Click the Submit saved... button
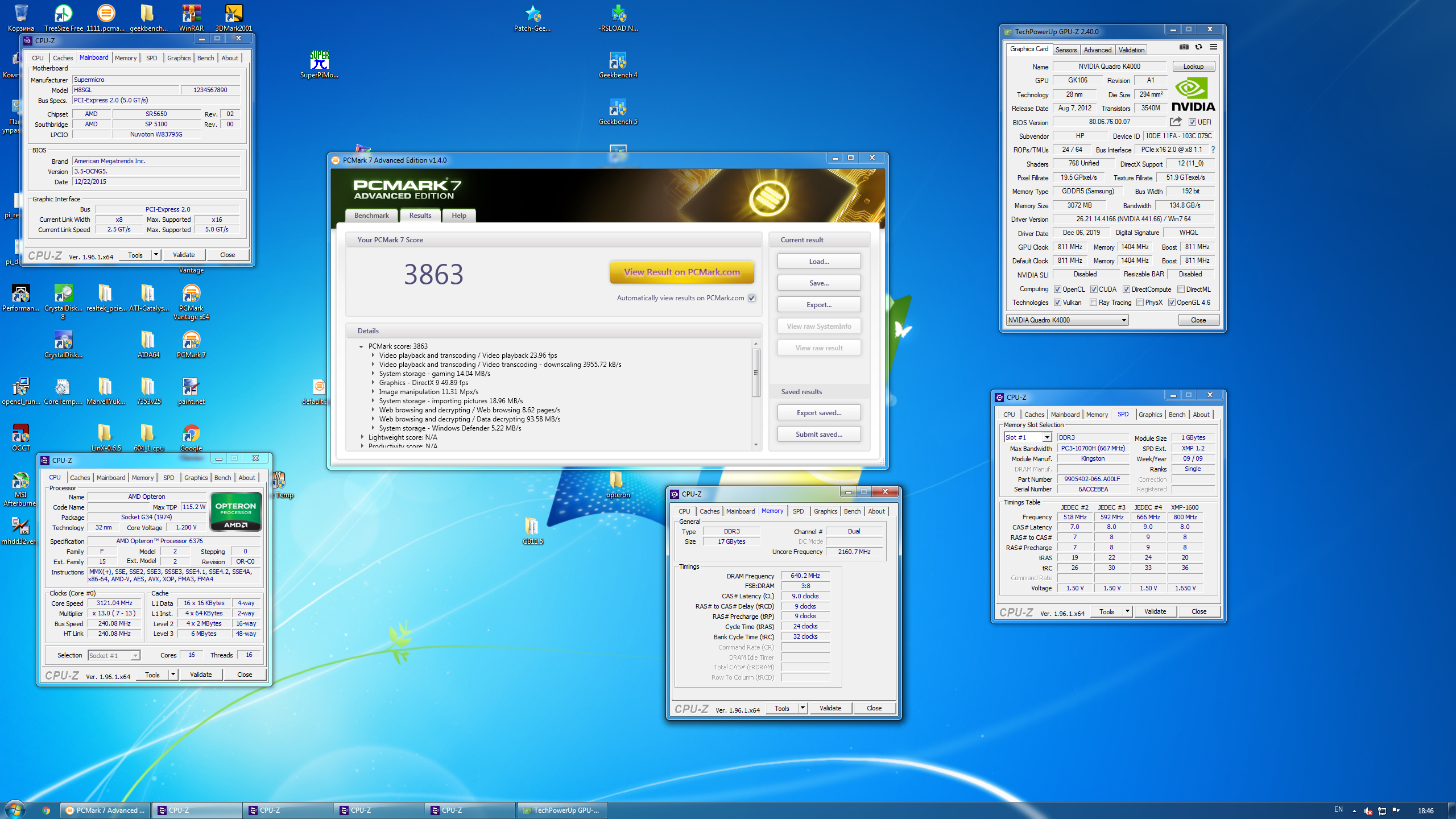Screen dimensions: 1456x819 (x=819, y=435)
